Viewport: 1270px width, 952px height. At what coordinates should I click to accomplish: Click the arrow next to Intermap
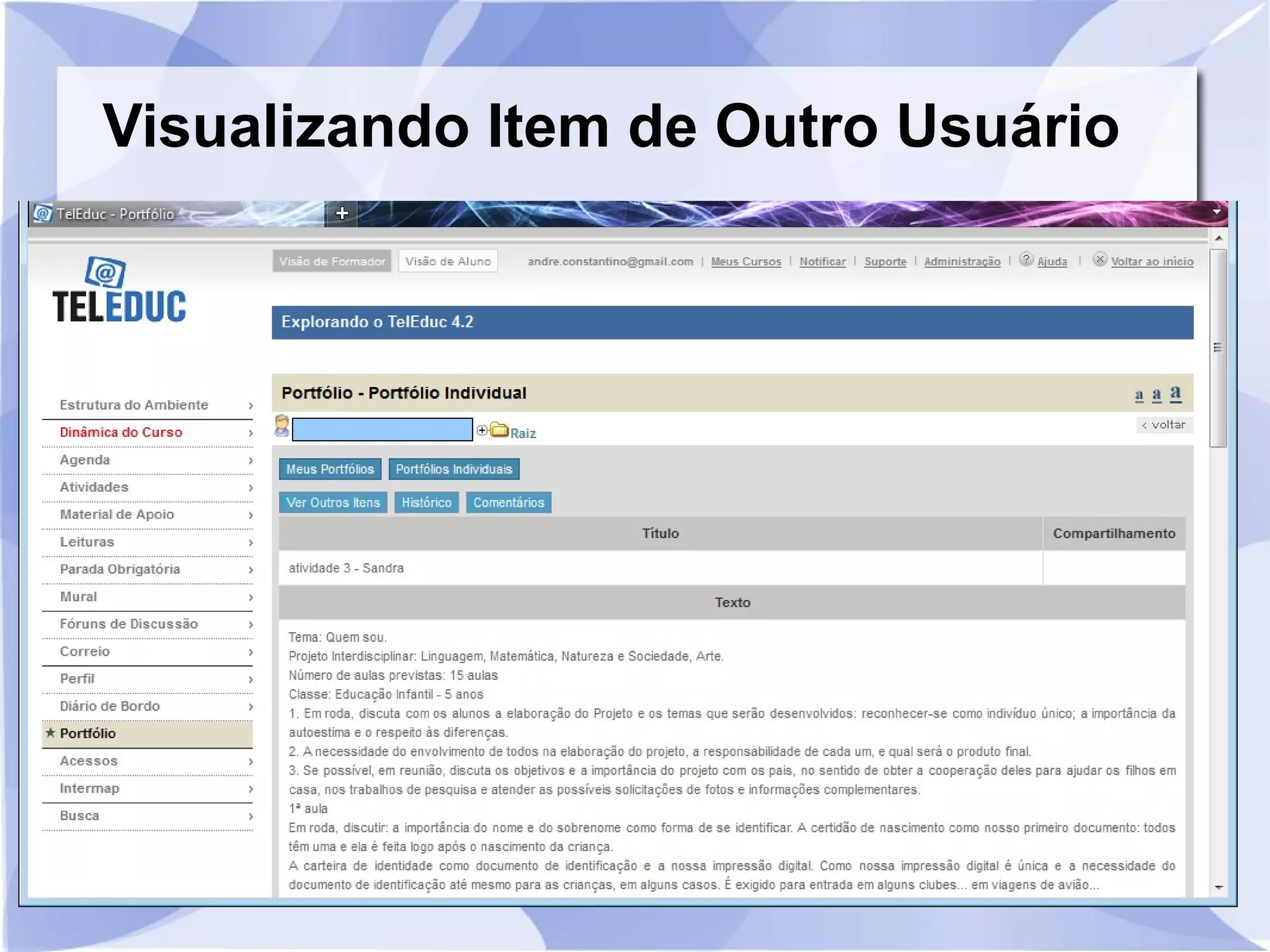coord(250,789)
